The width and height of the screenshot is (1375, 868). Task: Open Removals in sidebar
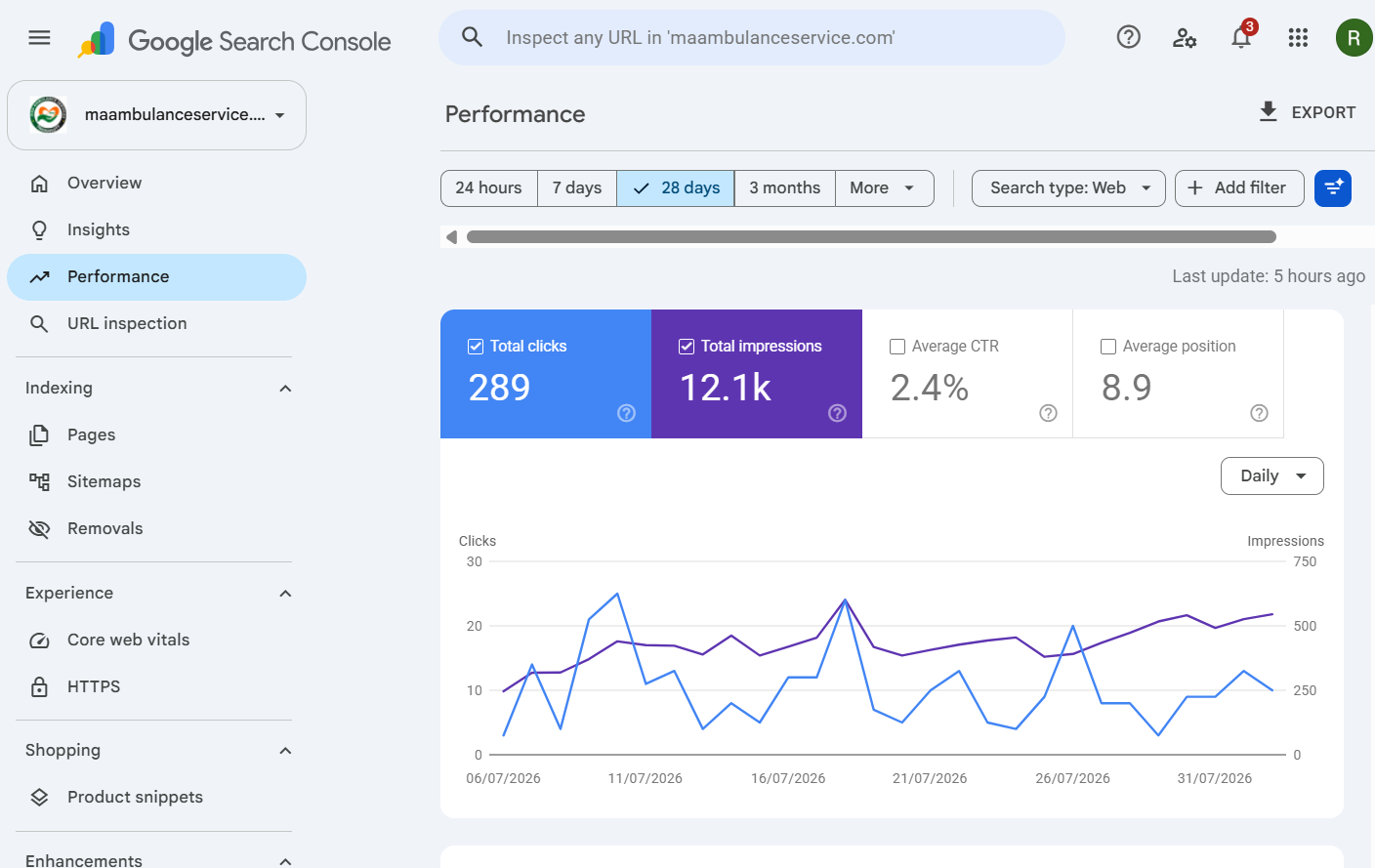click(156, 528)
